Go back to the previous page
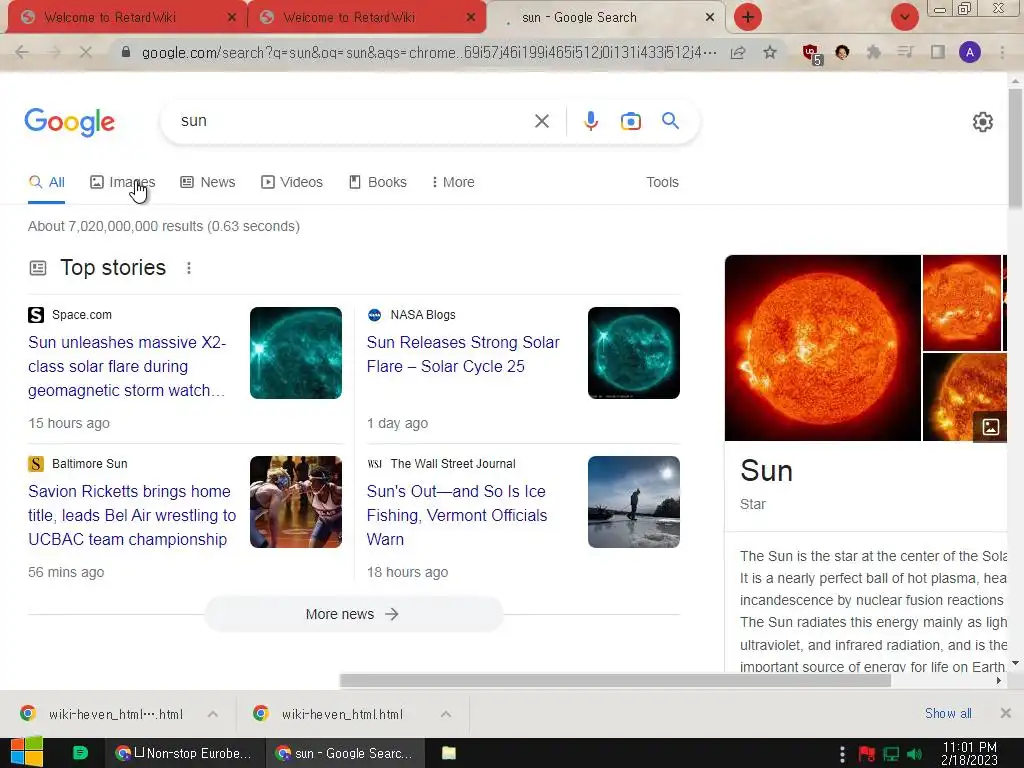 [x=22, y=52]
